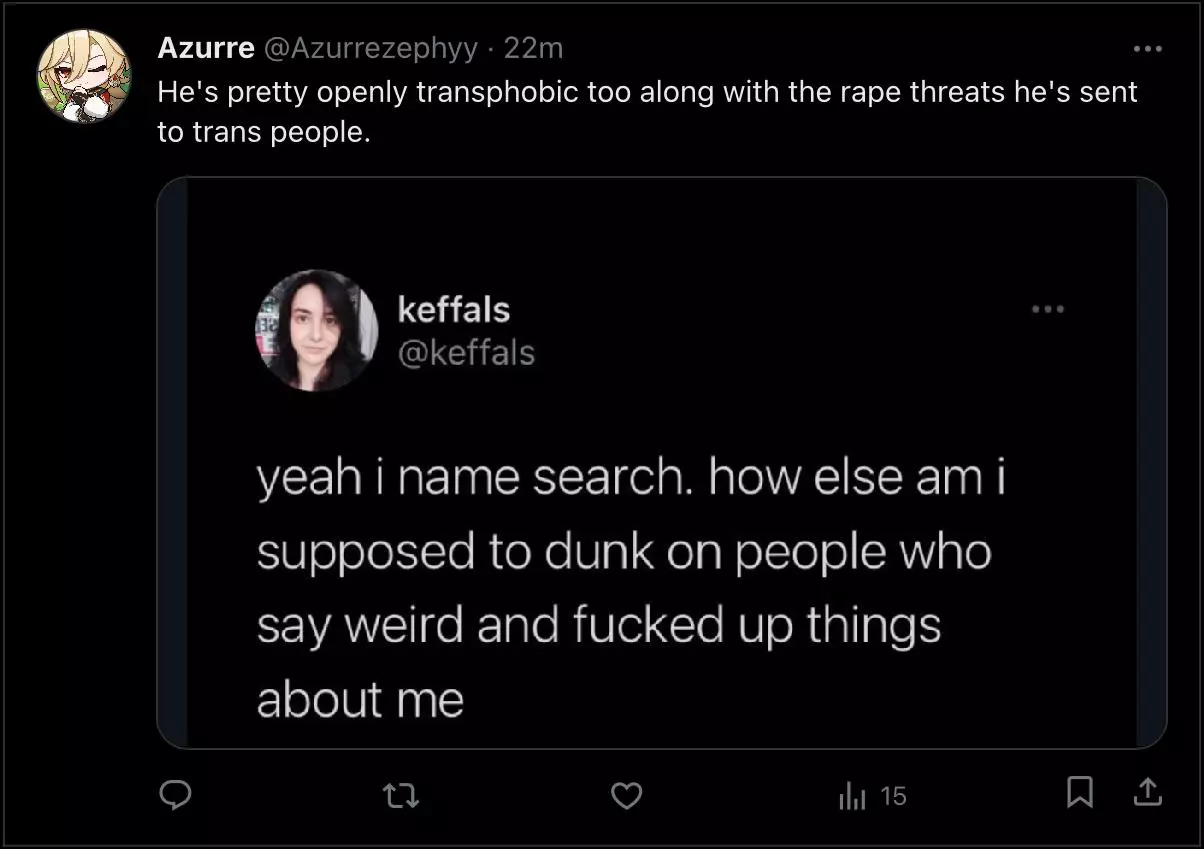Open the @Azurrezephyy handle profile
The image size is (1204, 849).
tap(370, 48)
